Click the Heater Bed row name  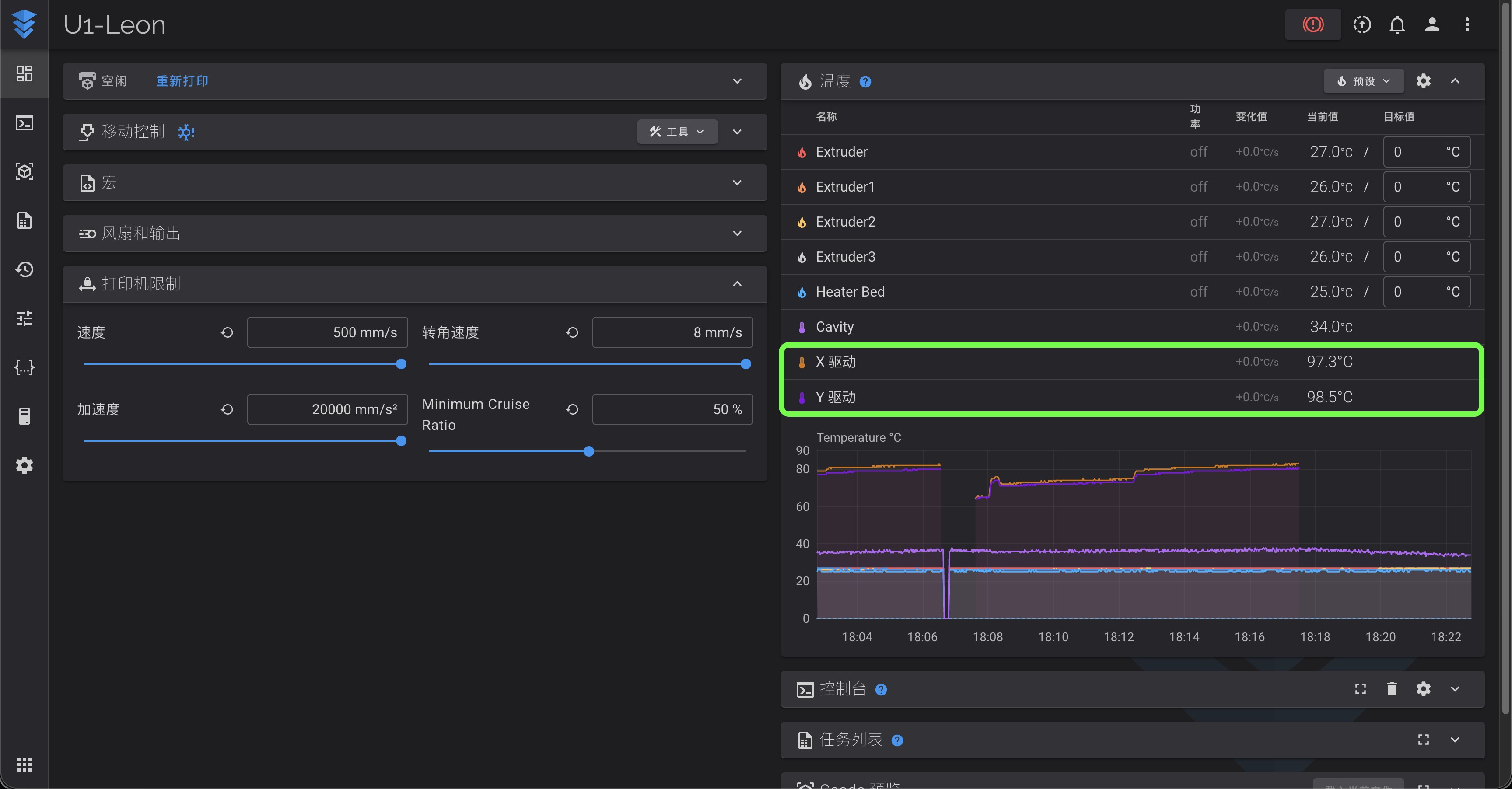pyautogui.click(x=850, y=292)
